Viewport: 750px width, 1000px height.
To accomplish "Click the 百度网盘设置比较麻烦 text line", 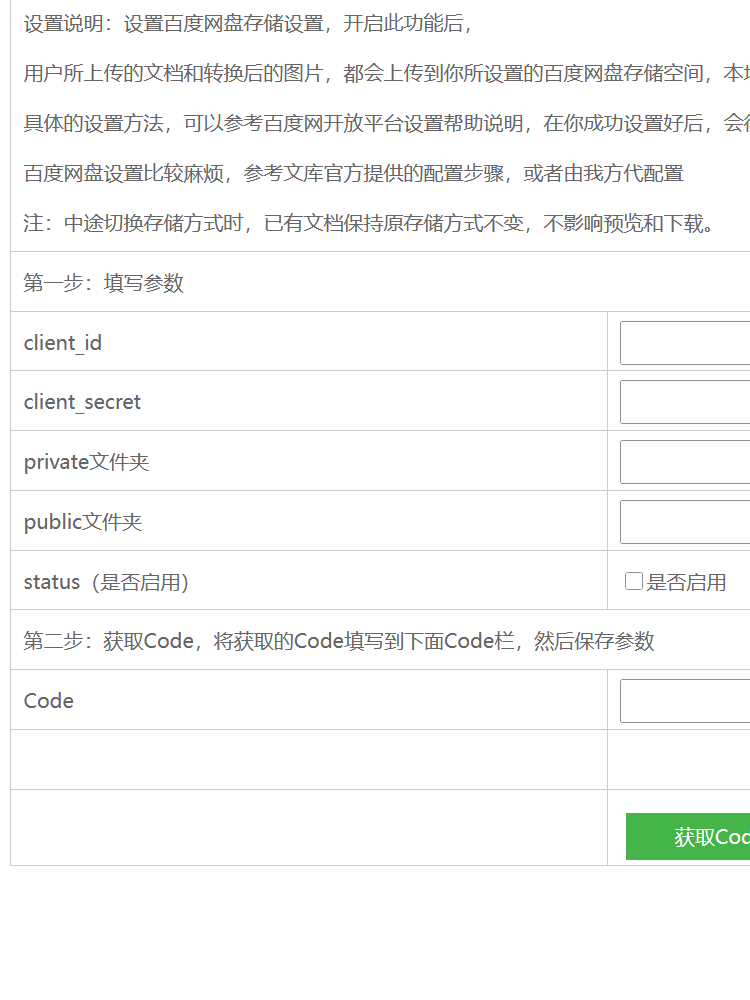I will [354, 173].
